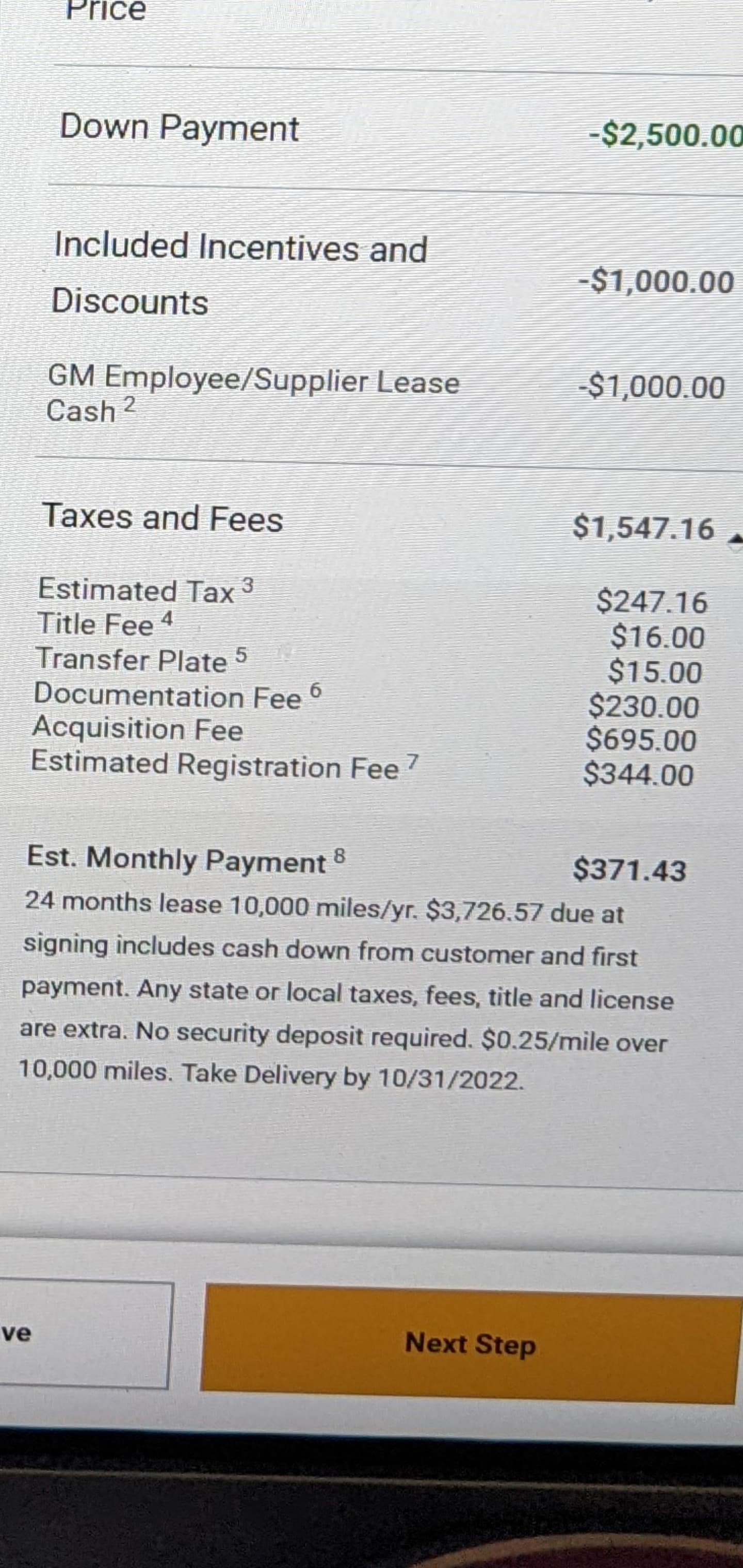The height and width of the screenshot is (1568, 743).
Task: Open footnote 6 next to Documentation Fee
Action: (315, 691)
